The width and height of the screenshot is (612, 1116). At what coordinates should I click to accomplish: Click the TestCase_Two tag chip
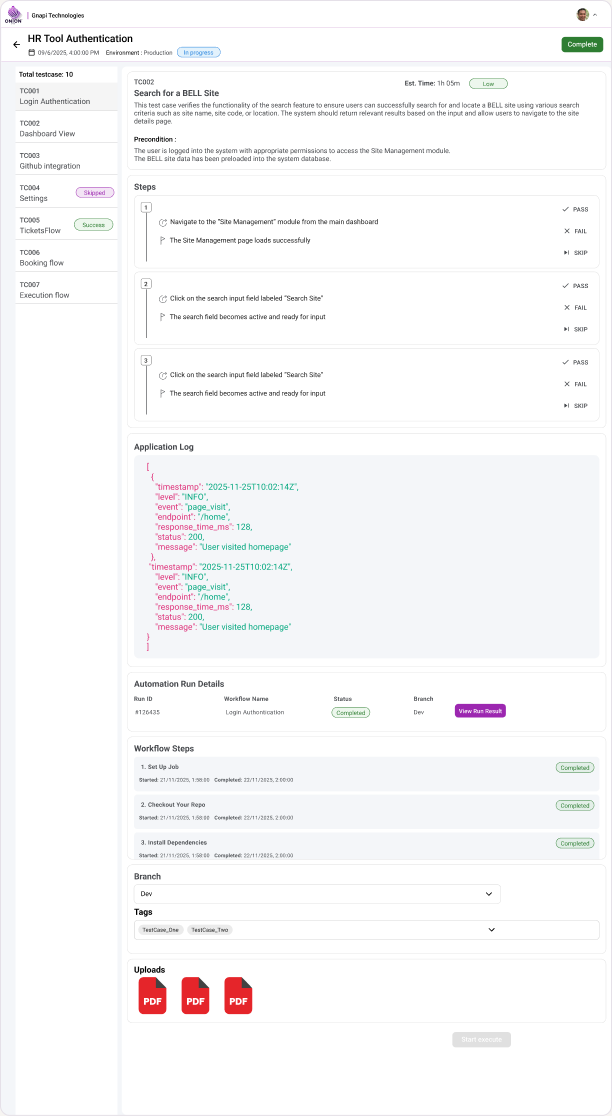(x=211, y=930)
